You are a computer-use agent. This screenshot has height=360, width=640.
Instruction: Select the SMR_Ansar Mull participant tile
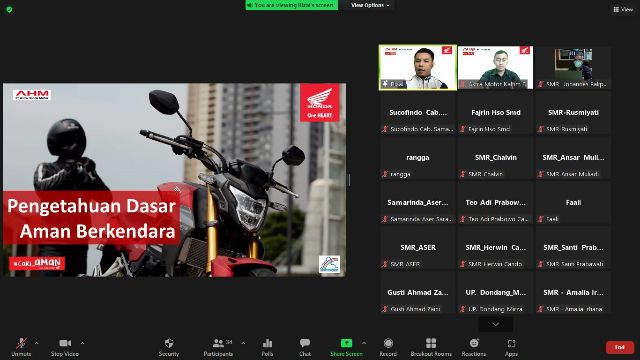(573, 158)
